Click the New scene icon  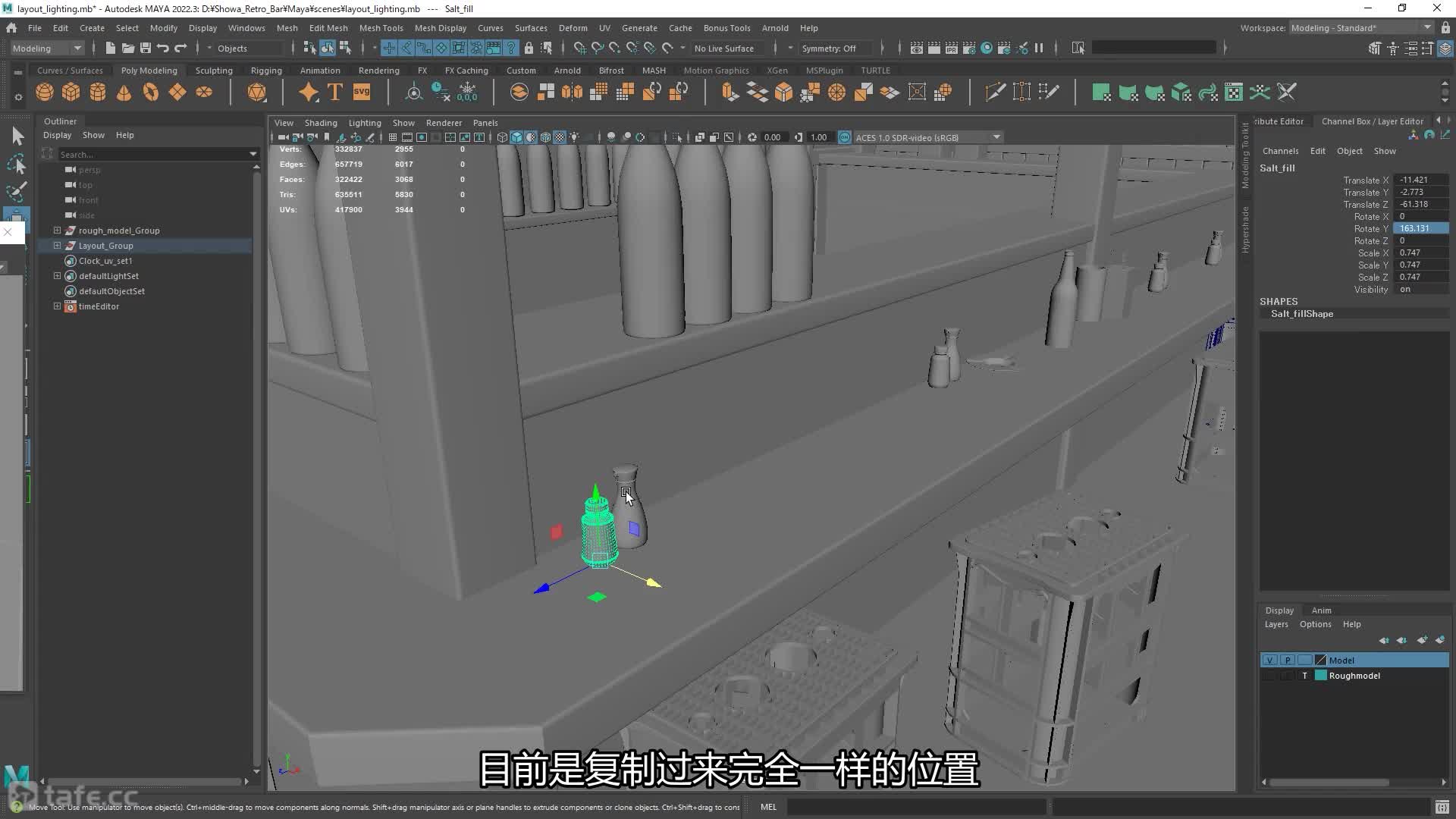click(111, 48)
